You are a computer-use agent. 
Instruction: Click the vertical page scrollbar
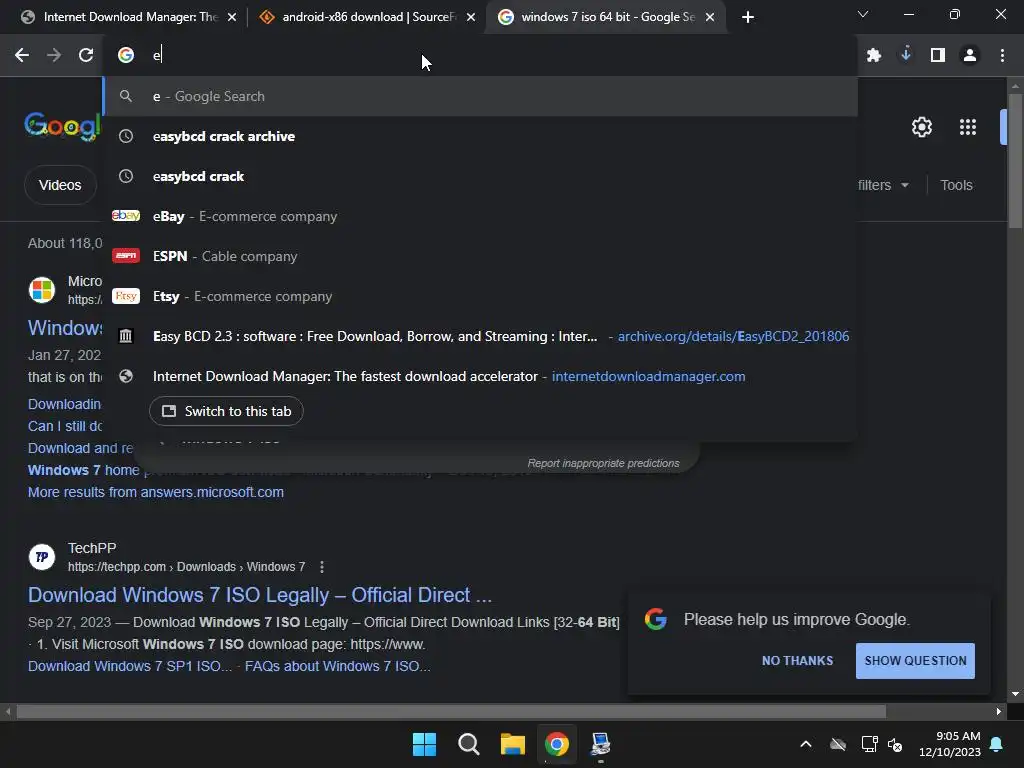pos(1015,161)
